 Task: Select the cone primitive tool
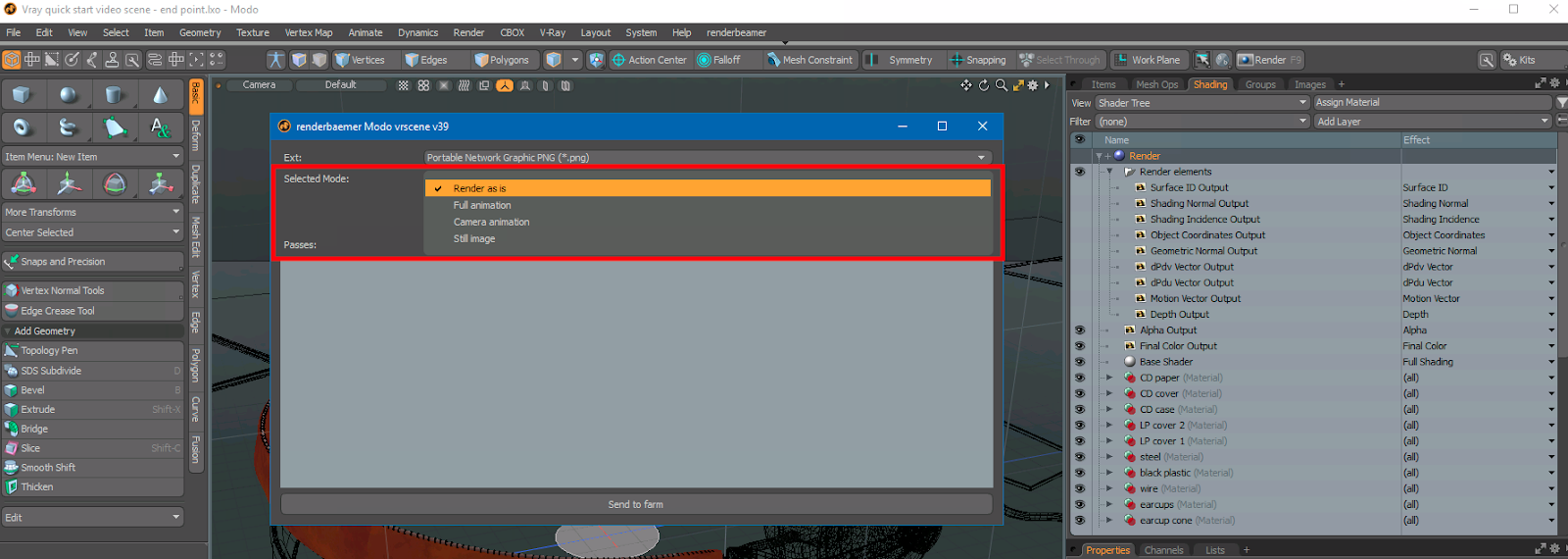point(160,95)
